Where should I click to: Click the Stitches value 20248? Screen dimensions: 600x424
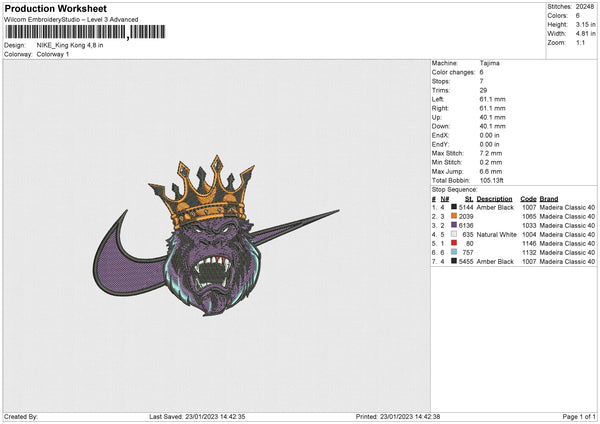585,7
